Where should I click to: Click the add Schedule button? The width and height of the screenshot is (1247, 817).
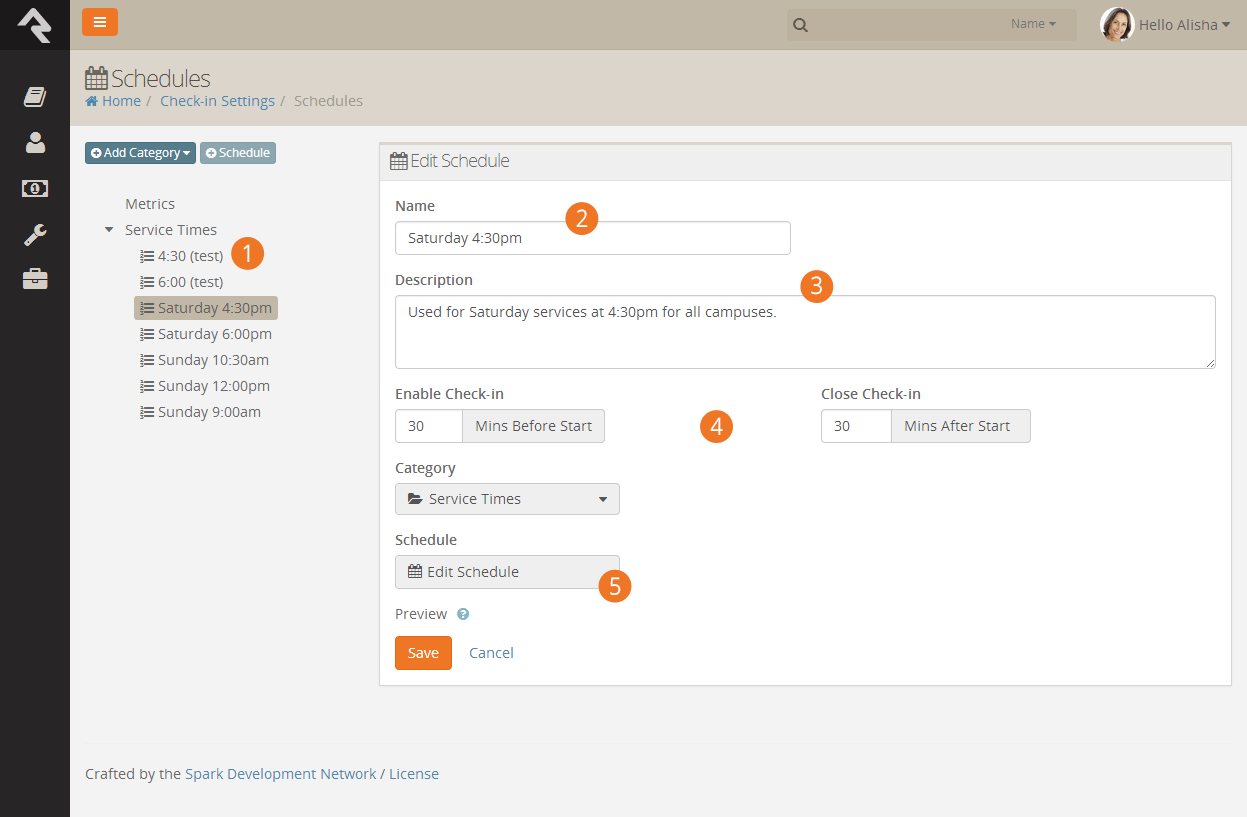(238, 153)
